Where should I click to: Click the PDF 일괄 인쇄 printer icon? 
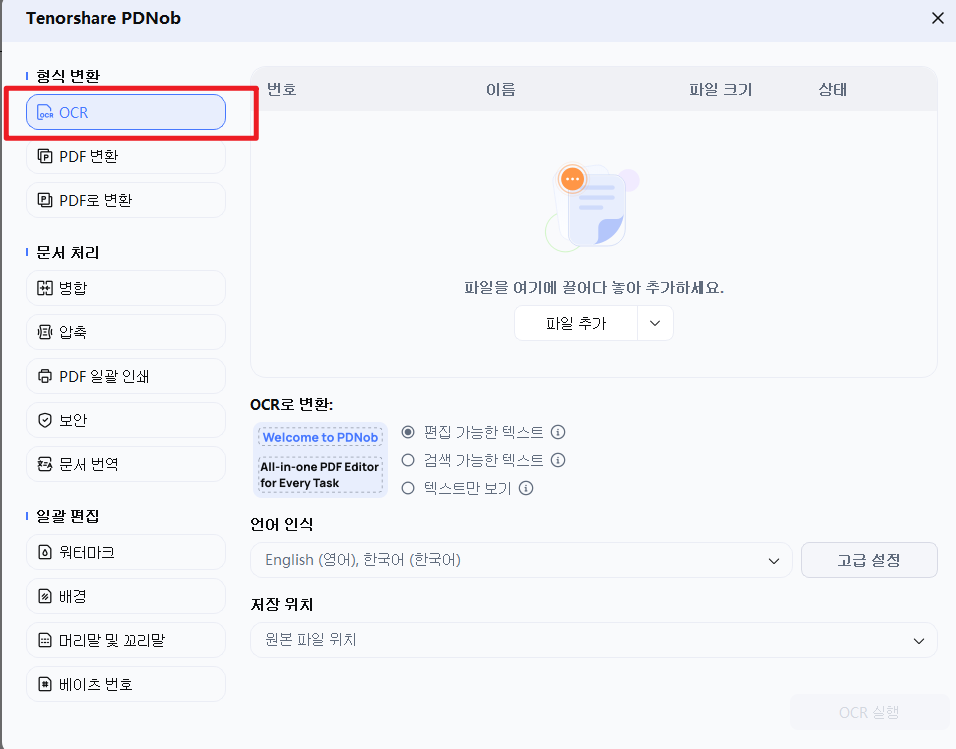tap(45, 376)
